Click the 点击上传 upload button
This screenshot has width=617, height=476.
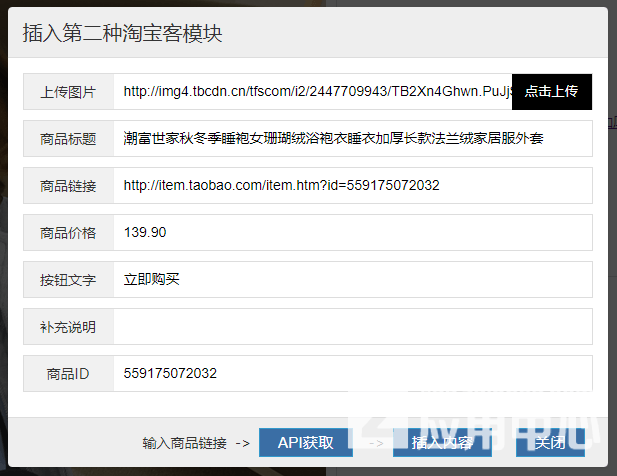pyautogui.click(x=551, y=92)
